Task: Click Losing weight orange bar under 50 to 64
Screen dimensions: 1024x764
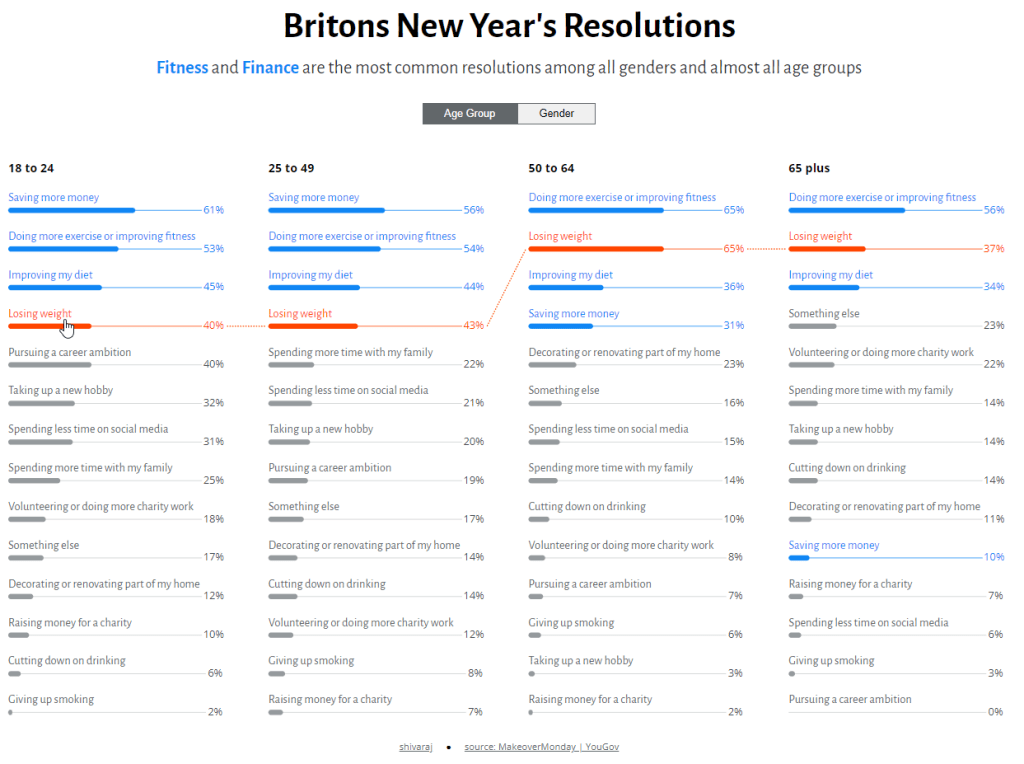Action: 596,249
